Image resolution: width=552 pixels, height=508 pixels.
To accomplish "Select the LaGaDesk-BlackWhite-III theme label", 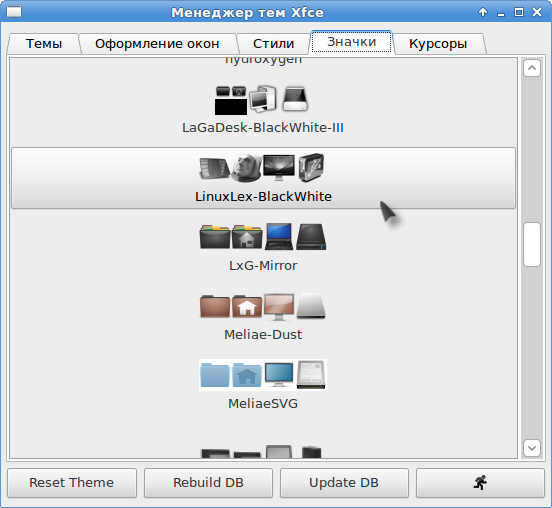I will 263,127.
